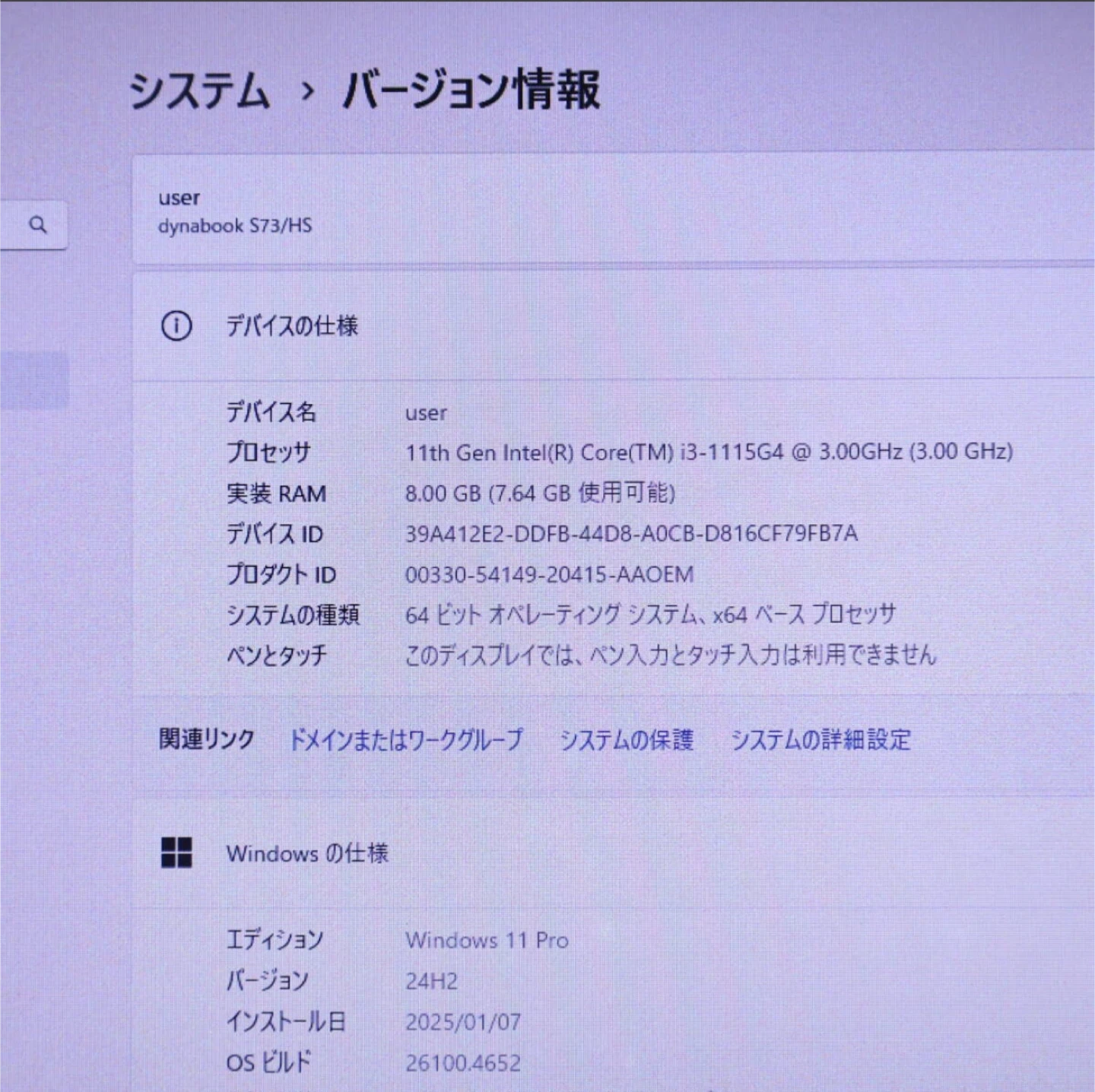This screenshot has height=1092, width=1095.
Task: Click the breadcrumb chevron after システム
Action: coord(307,92)
